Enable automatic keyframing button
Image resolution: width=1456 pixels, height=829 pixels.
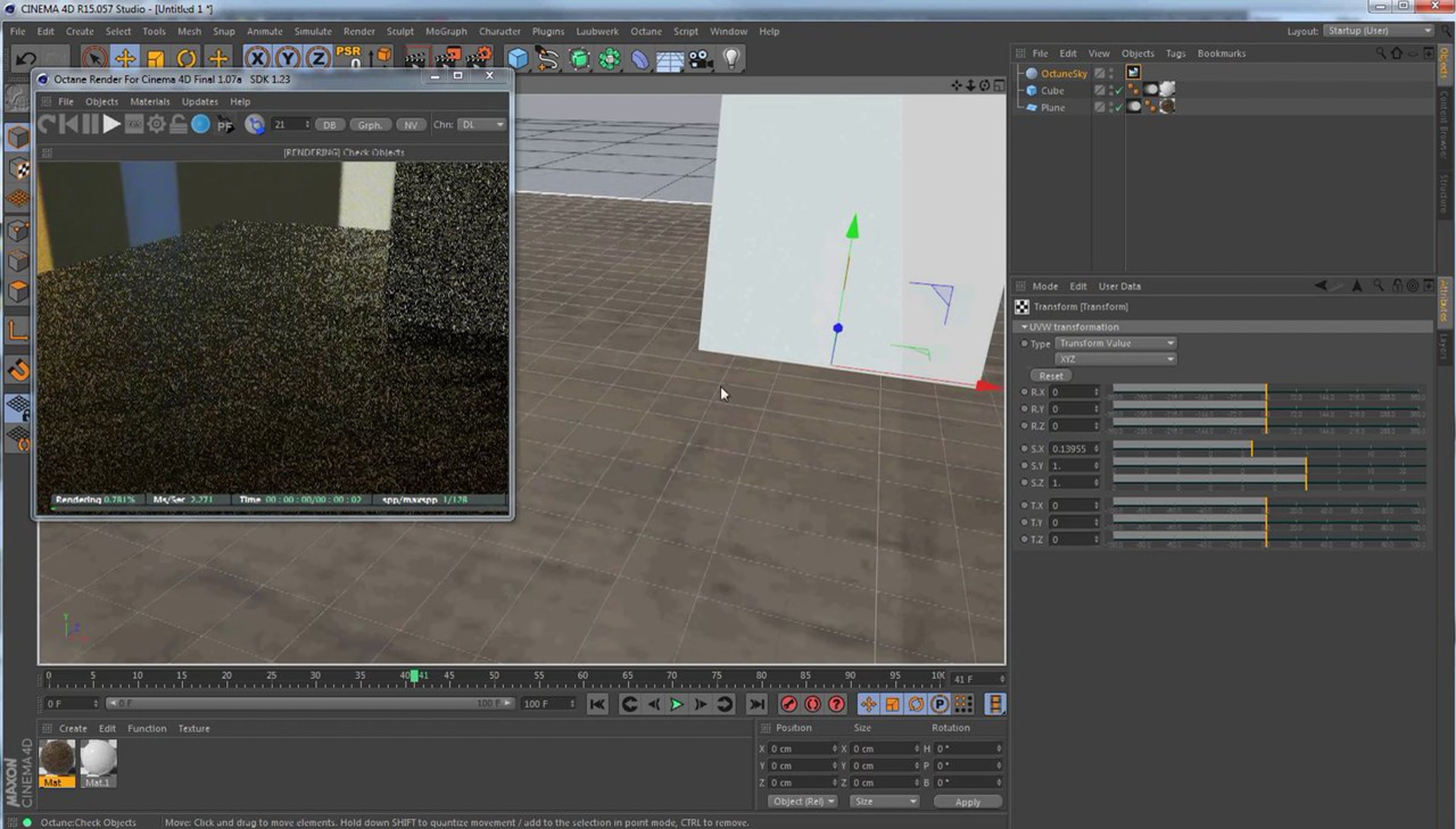coord(812,704)
